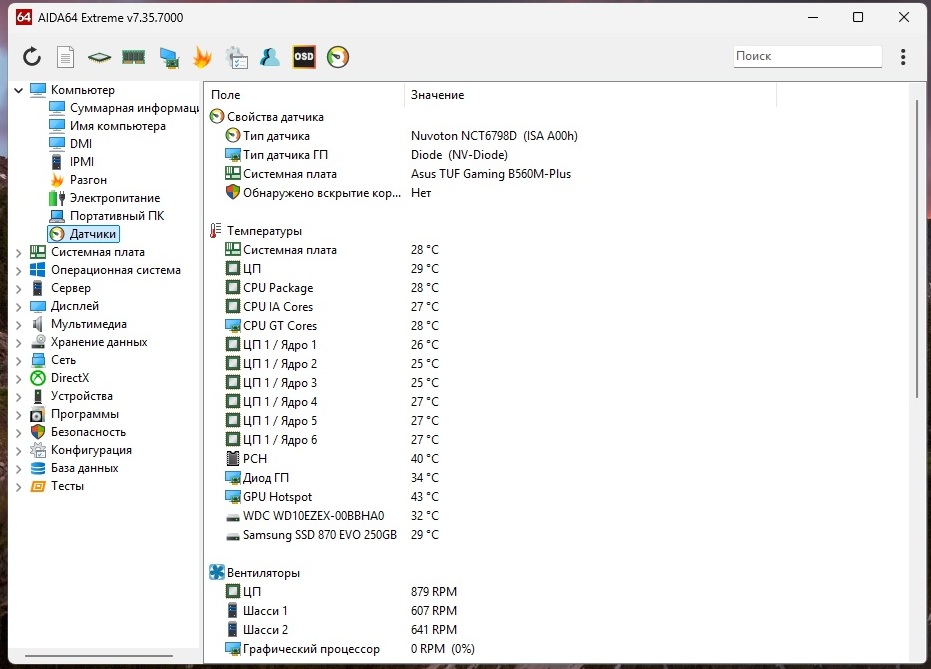Select Samsung SSD 870 EVO 250GB row

(x=331, y=535)
